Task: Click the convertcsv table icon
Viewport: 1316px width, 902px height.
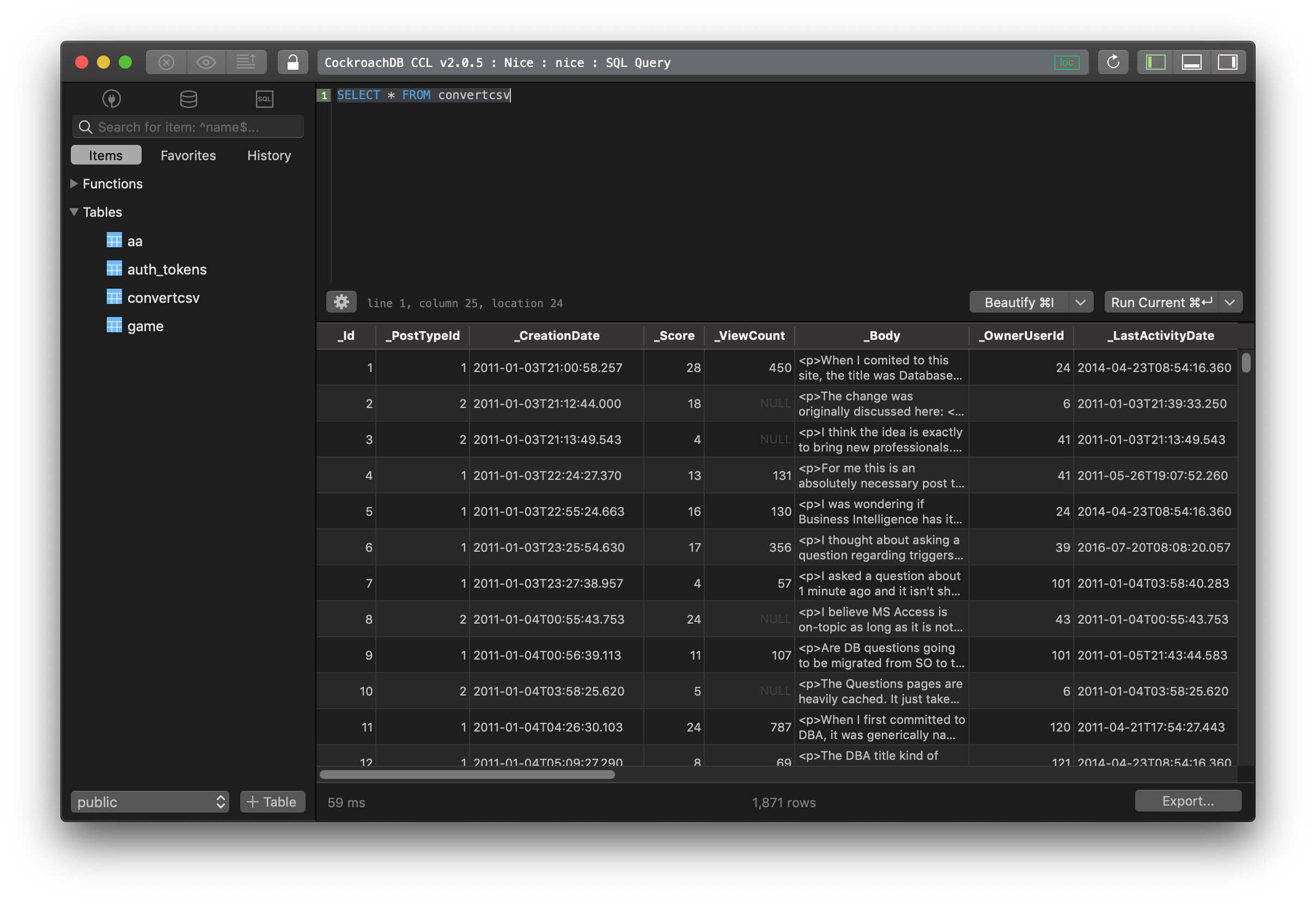Action: tap(114, 297)
